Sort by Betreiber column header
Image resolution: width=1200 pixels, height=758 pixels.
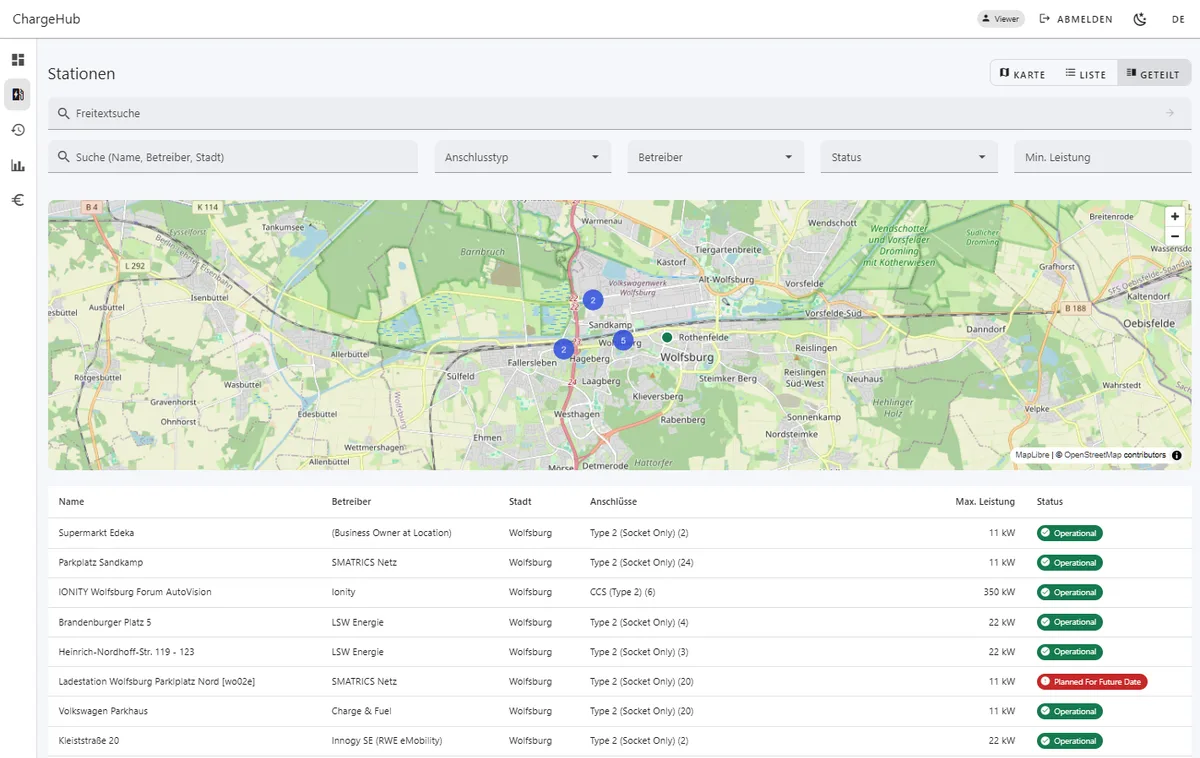point(351,502)
